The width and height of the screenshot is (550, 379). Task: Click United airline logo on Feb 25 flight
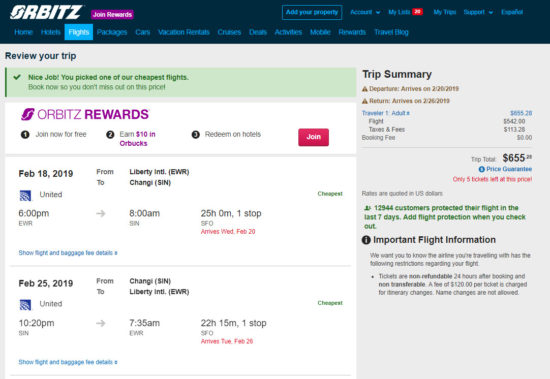coord(25,305)
